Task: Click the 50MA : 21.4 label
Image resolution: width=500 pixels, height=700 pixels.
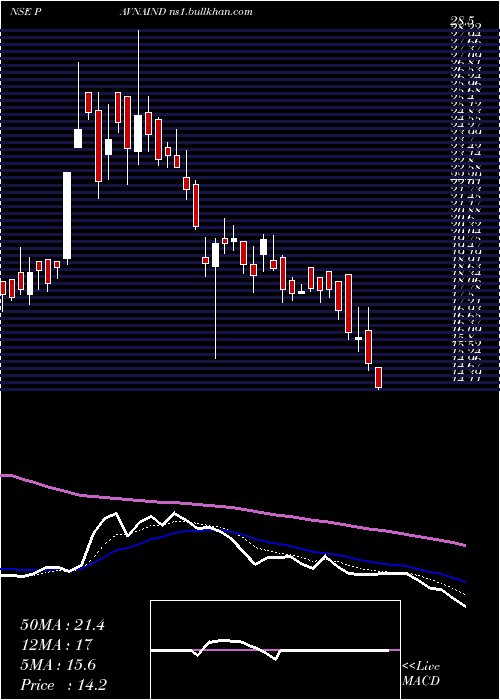Action: (x=62, y=625)
